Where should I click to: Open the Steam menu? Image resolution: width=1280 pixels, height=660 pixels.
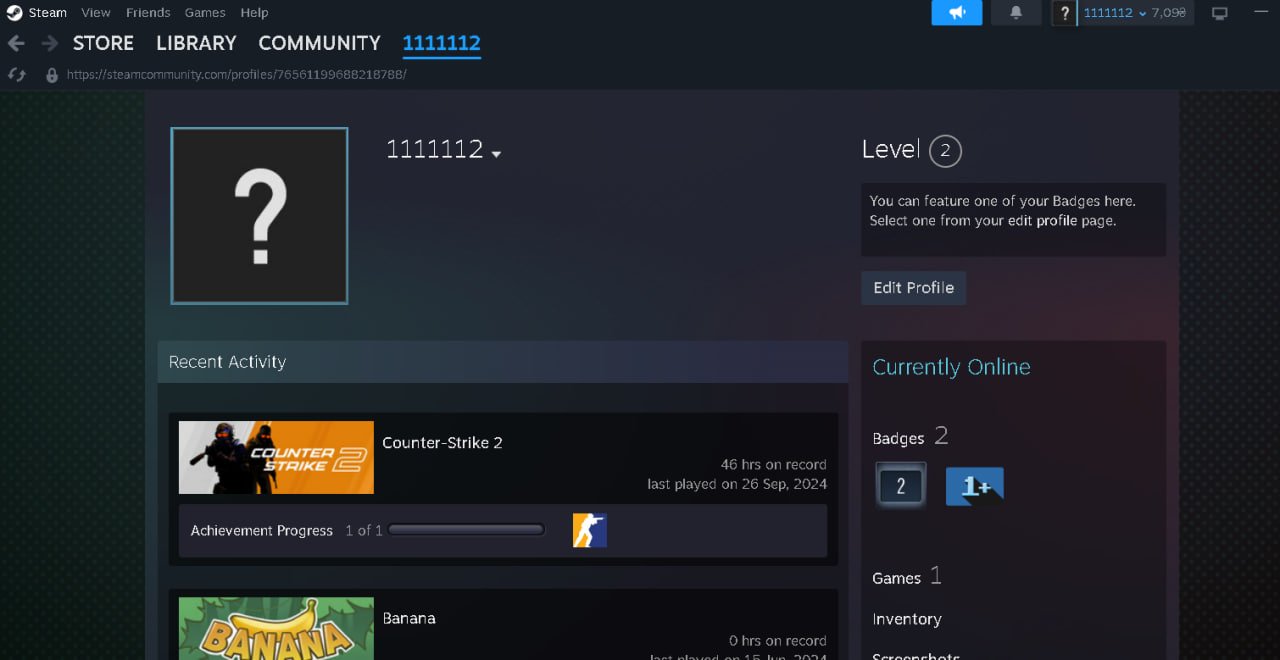pos(47,13)
